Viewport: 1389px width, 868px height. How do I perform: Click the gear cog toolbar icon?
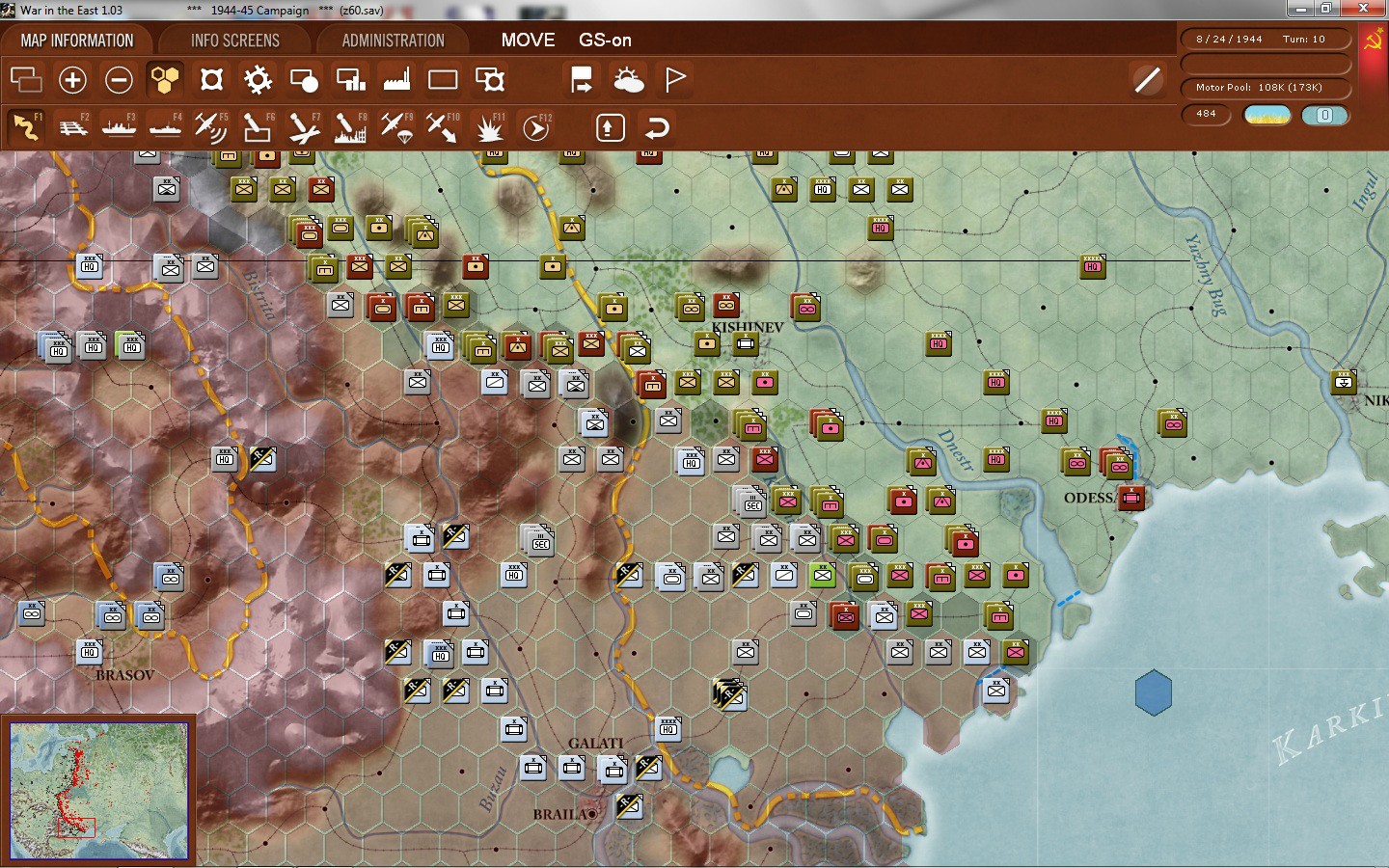click(x=258, y=79)
